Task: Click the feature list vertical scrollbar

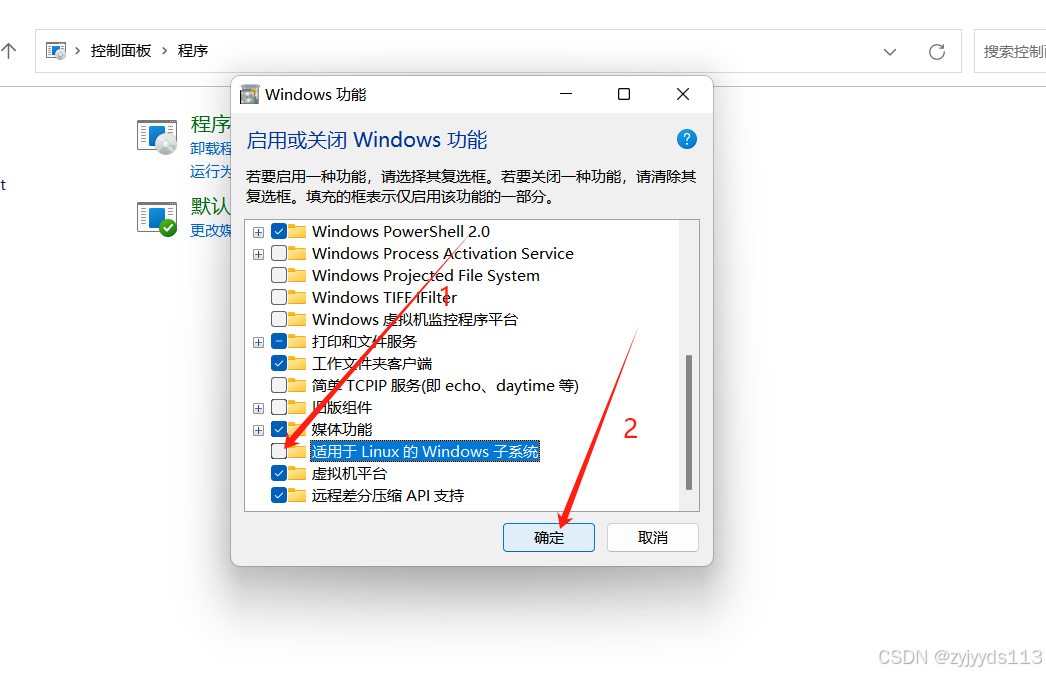Action: [x=689, y=422]
